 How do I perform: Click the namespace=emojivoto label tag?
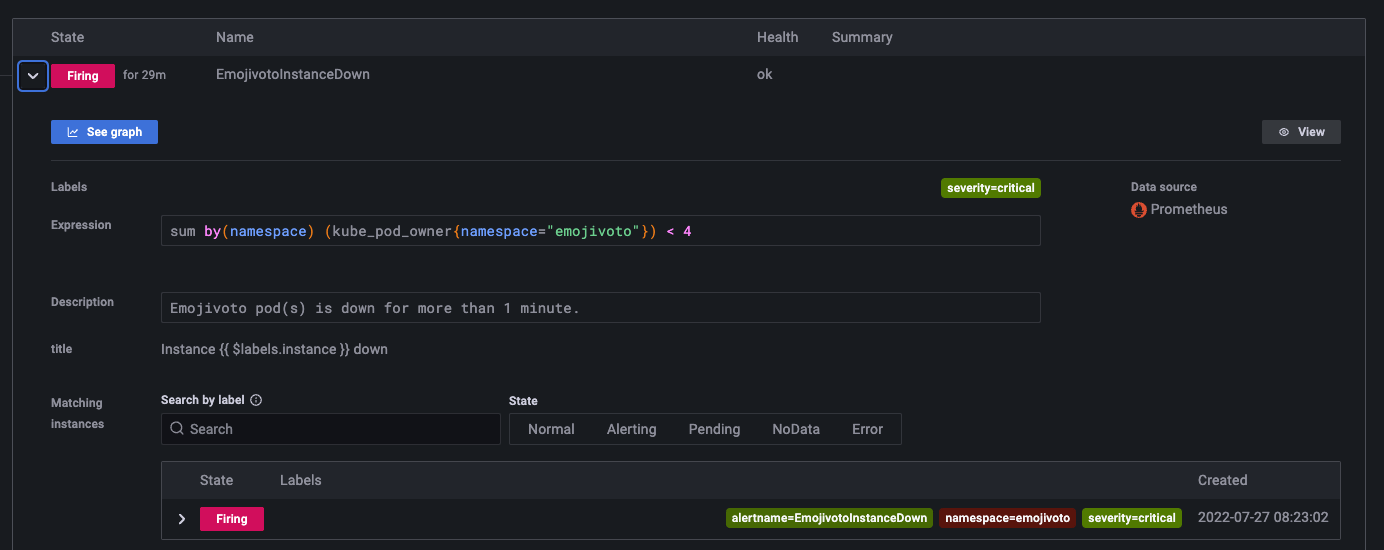click(1007, 518)
